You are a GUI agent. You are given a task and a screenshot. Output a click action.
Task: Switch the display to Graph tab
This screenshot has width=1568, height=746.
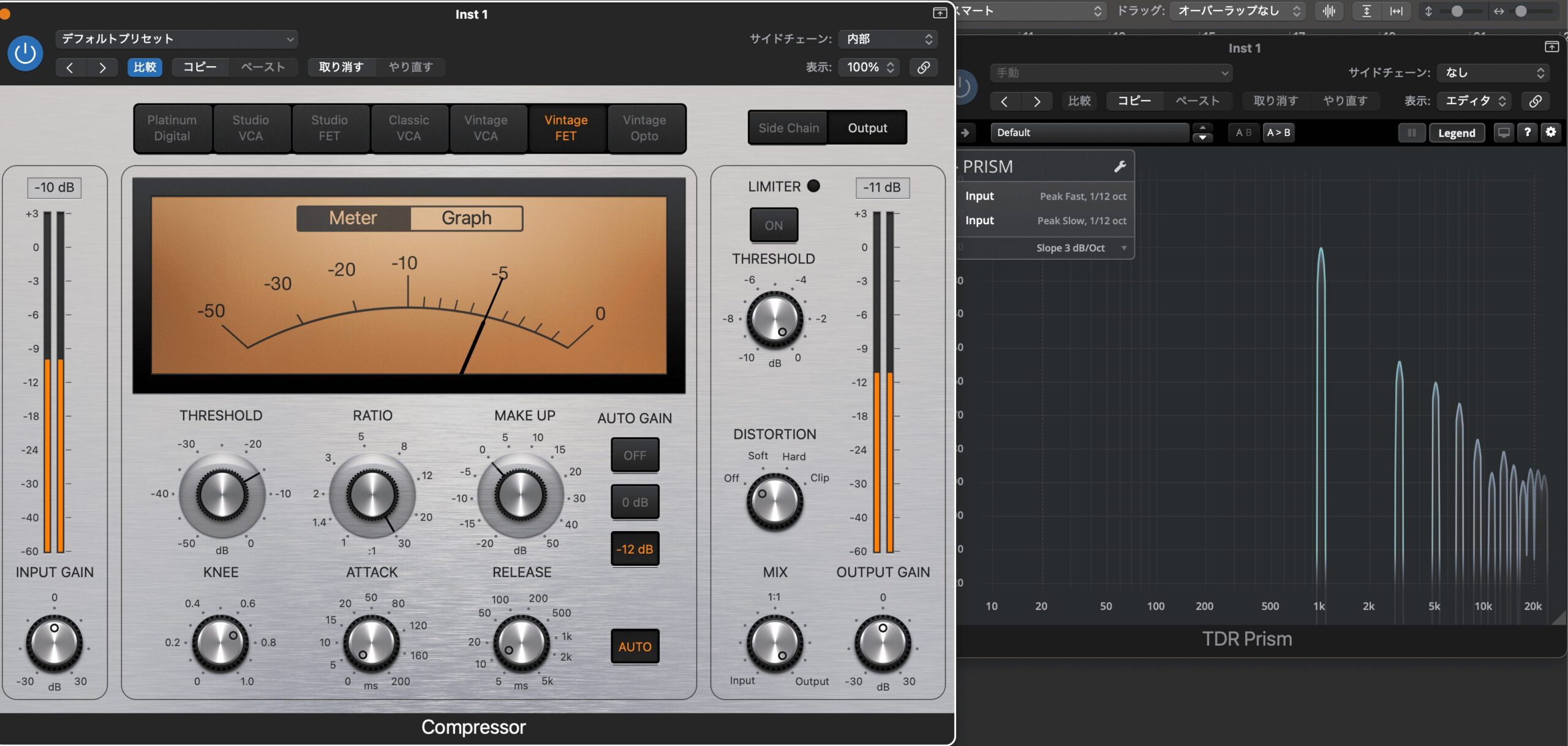click(466, 218)
